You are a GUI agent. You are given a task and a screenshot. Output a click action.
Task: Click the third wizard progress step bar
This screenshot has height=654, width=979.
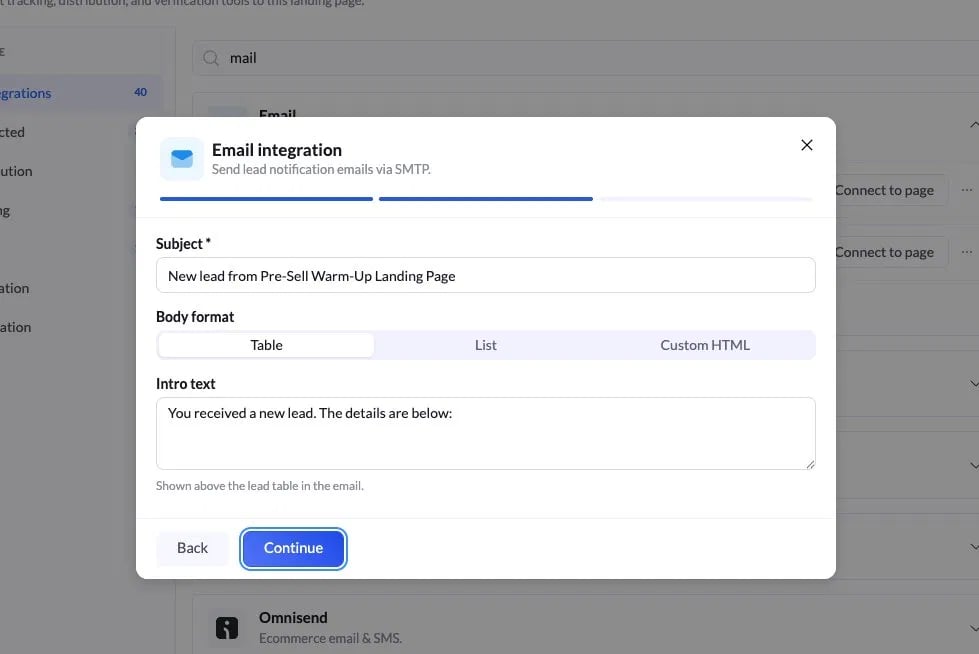tap(706, 199)
